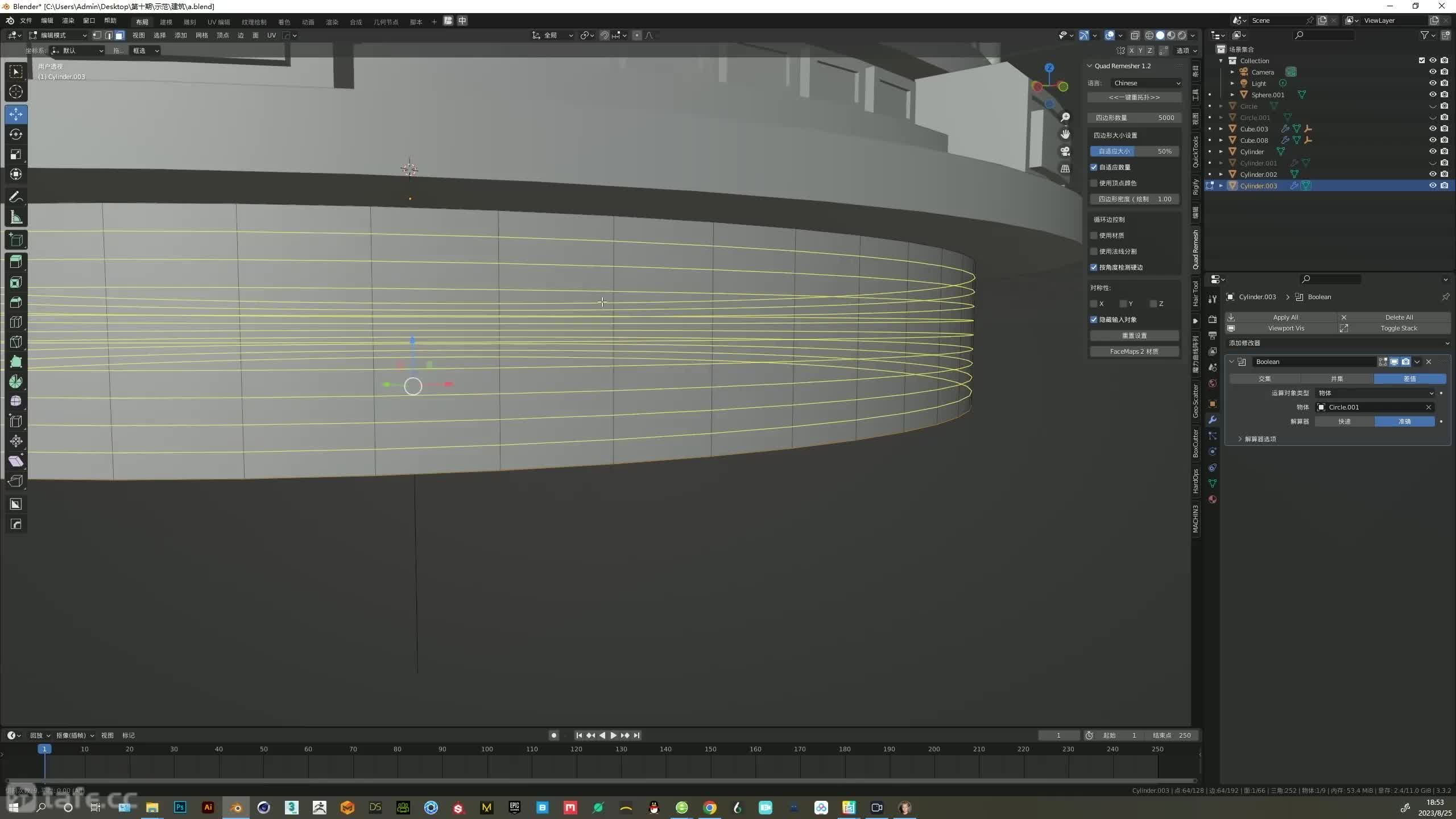Collapse the Quad Remesher 1.2 panel
The width and height of the screenshot is (1456, 819).
1090,66
